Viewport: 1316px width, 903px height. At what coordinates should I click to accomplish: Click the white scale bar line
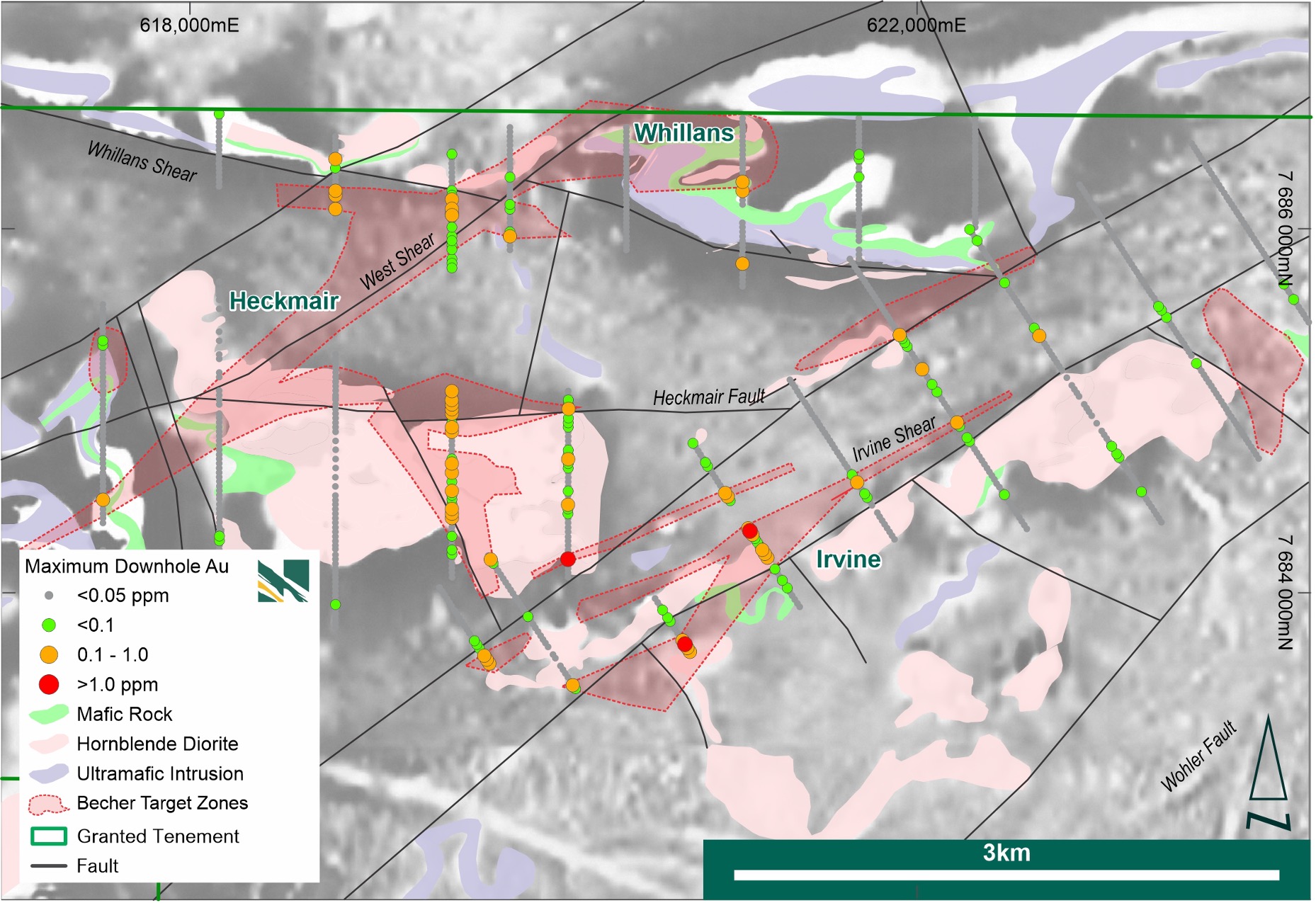(x=1006, y=875)
